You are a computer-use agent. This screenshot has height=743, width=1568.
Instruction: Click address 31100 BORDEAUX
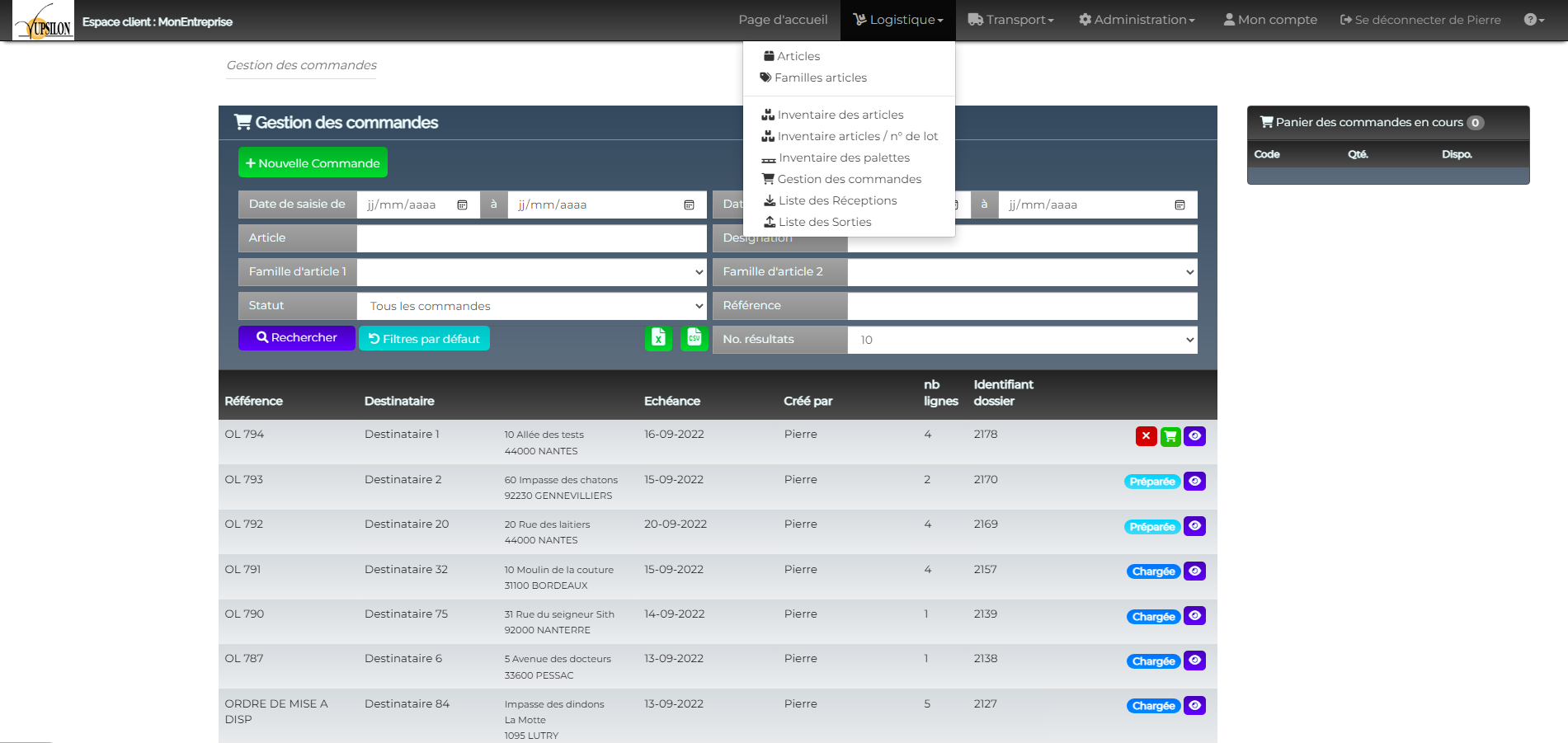(x=546, y=585)
